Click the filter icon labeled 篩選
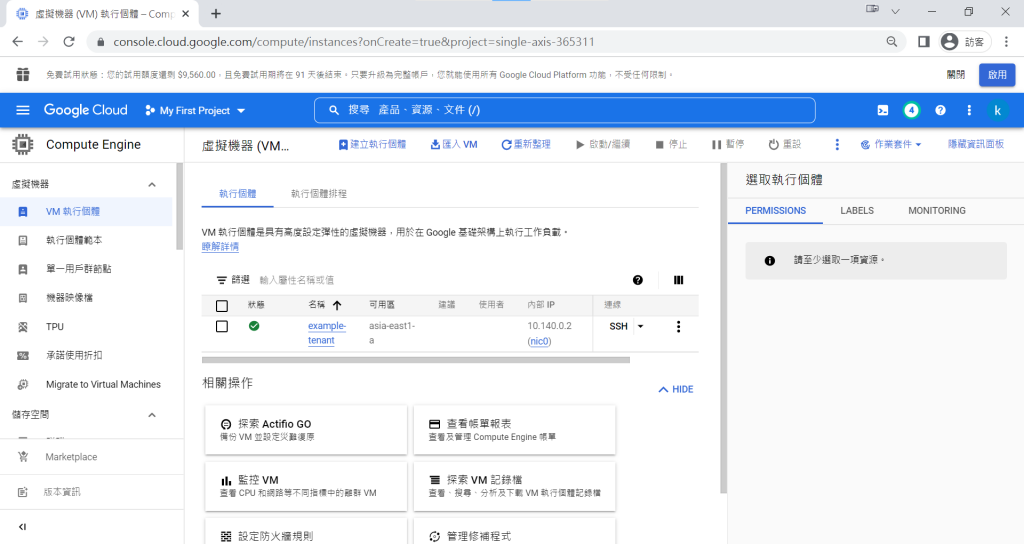The width and height of the screenshot is (1024, 544). coord(221,280)
